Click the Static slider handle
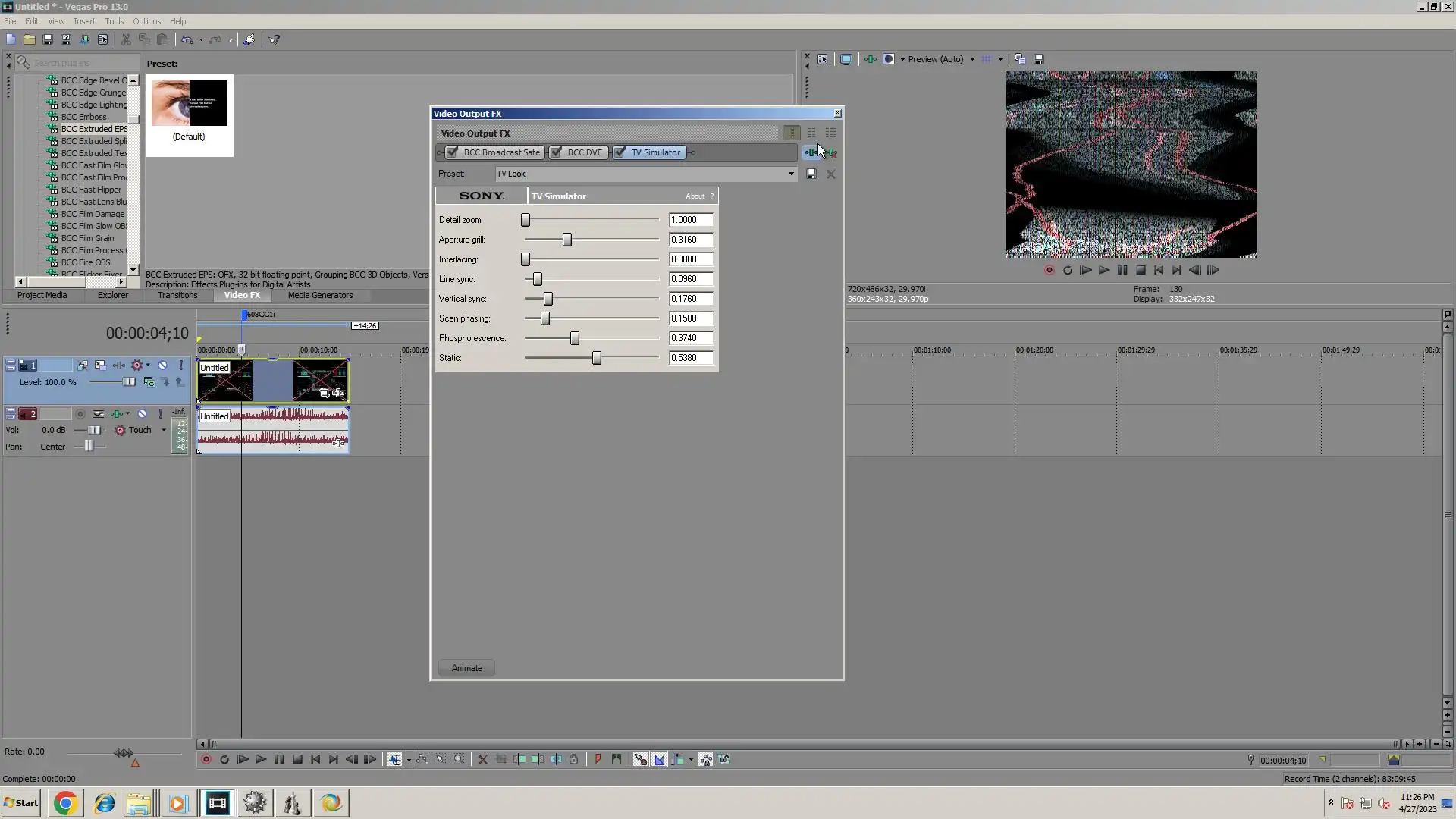The image size is (1456, 819). (597, 358)
